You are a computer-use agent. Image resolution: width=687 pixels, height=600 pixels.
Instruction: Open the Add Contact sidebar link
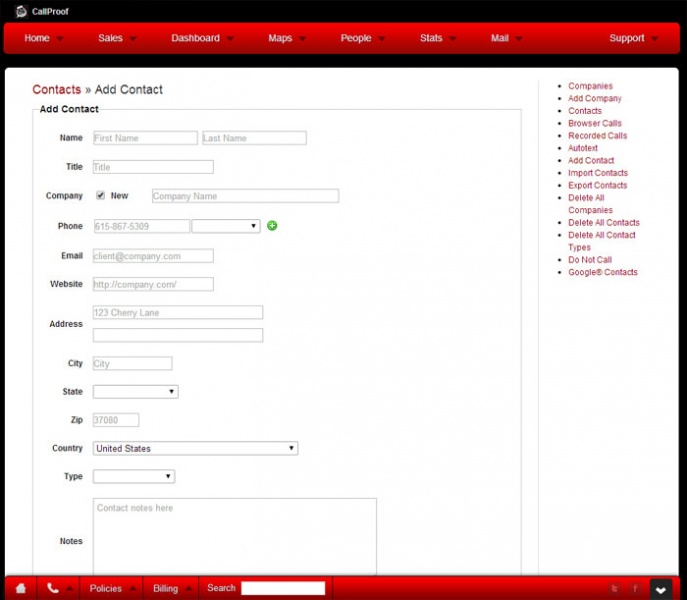pyautogui.click(x=591, y=160)
